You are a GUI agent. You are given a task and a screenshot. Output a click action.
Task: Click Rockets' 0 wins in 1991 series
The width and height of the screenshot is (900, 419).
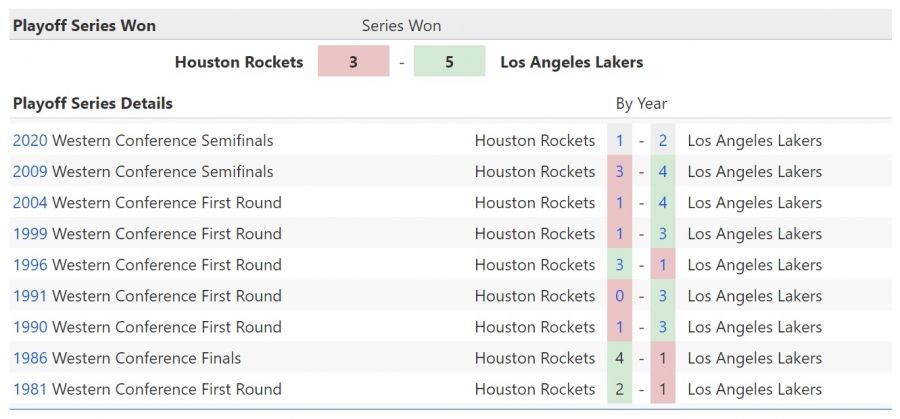[x=620, y=295]
